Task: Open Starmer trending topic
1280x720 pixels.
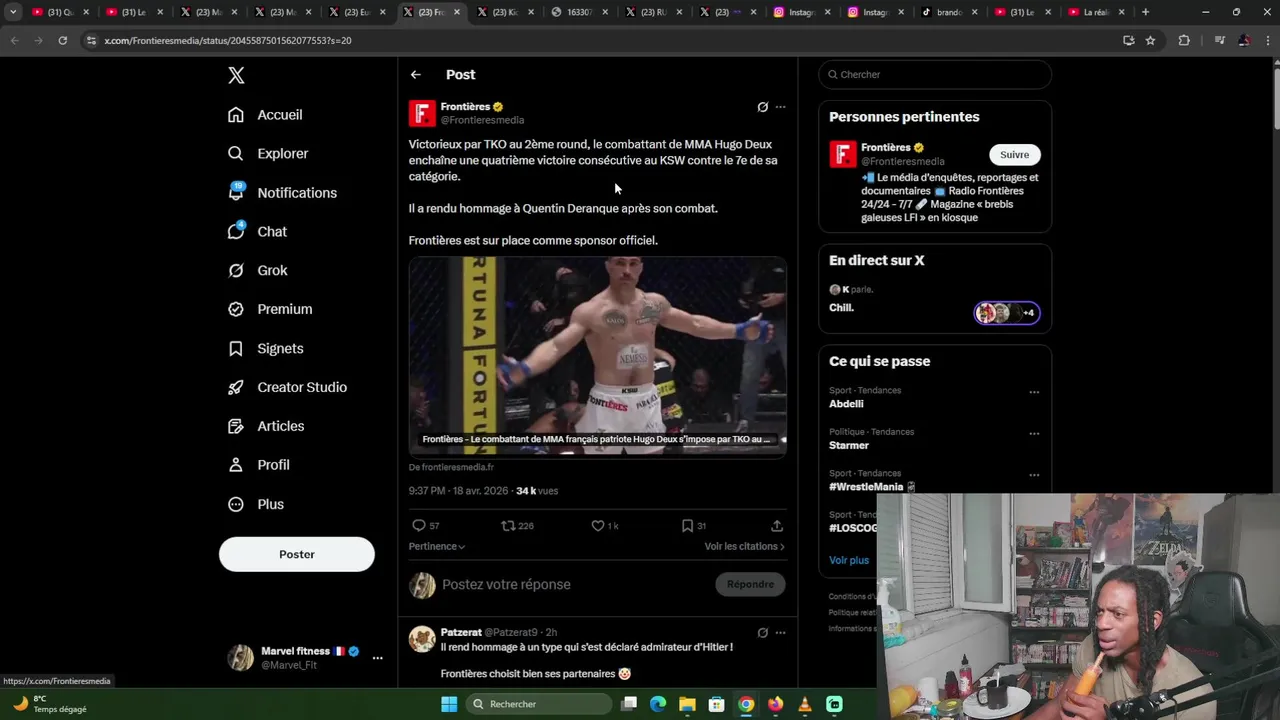Action: click(x=849, y=446)
